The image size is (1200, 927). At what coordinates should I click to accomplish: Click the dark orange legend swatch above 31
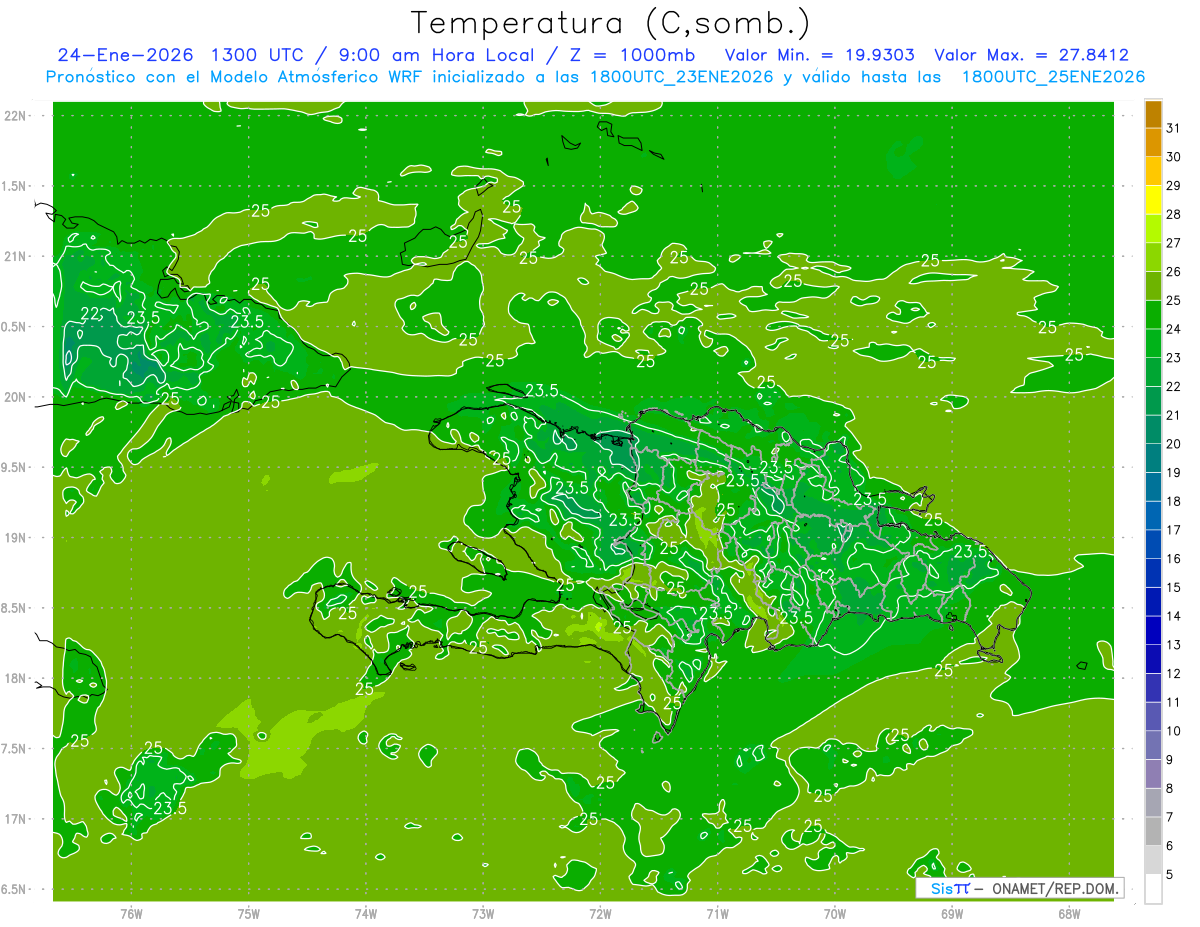coord(1153,114)
